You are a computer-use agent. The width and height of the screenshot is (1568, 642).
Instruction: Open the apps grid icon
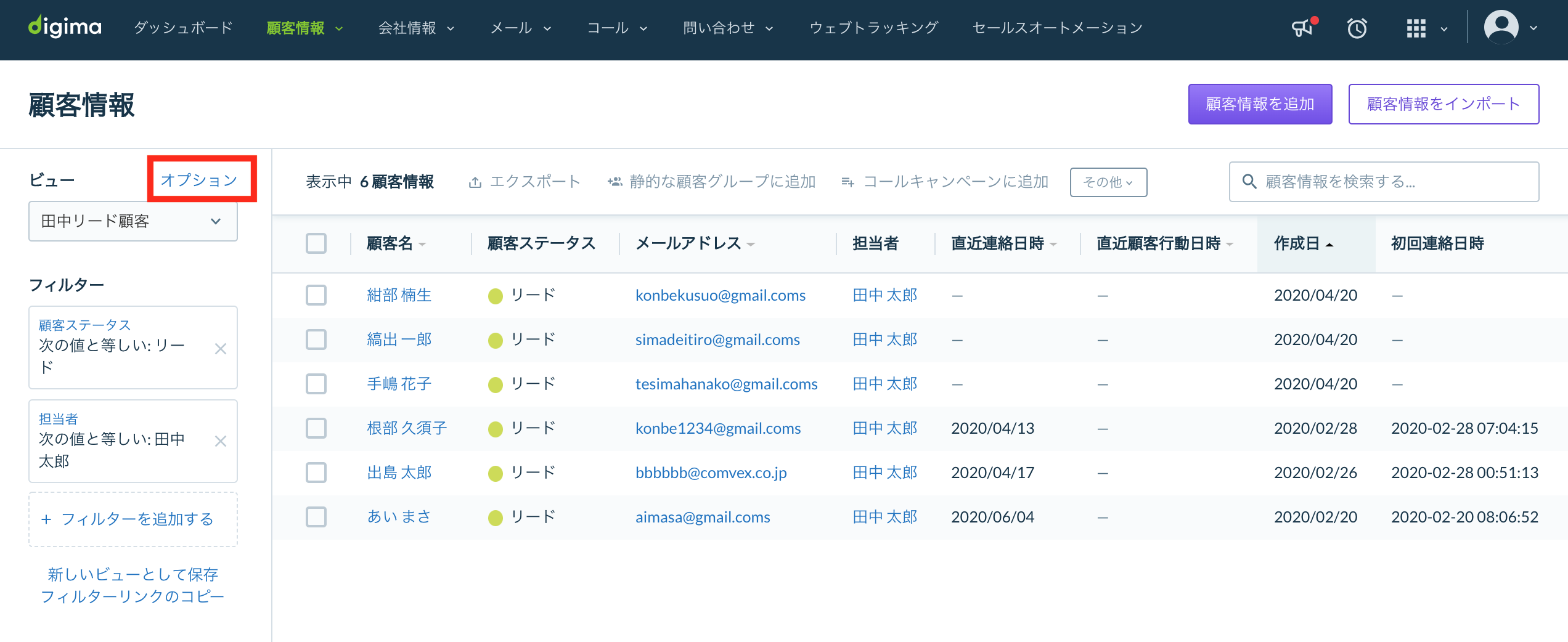tap(1416, 28)
